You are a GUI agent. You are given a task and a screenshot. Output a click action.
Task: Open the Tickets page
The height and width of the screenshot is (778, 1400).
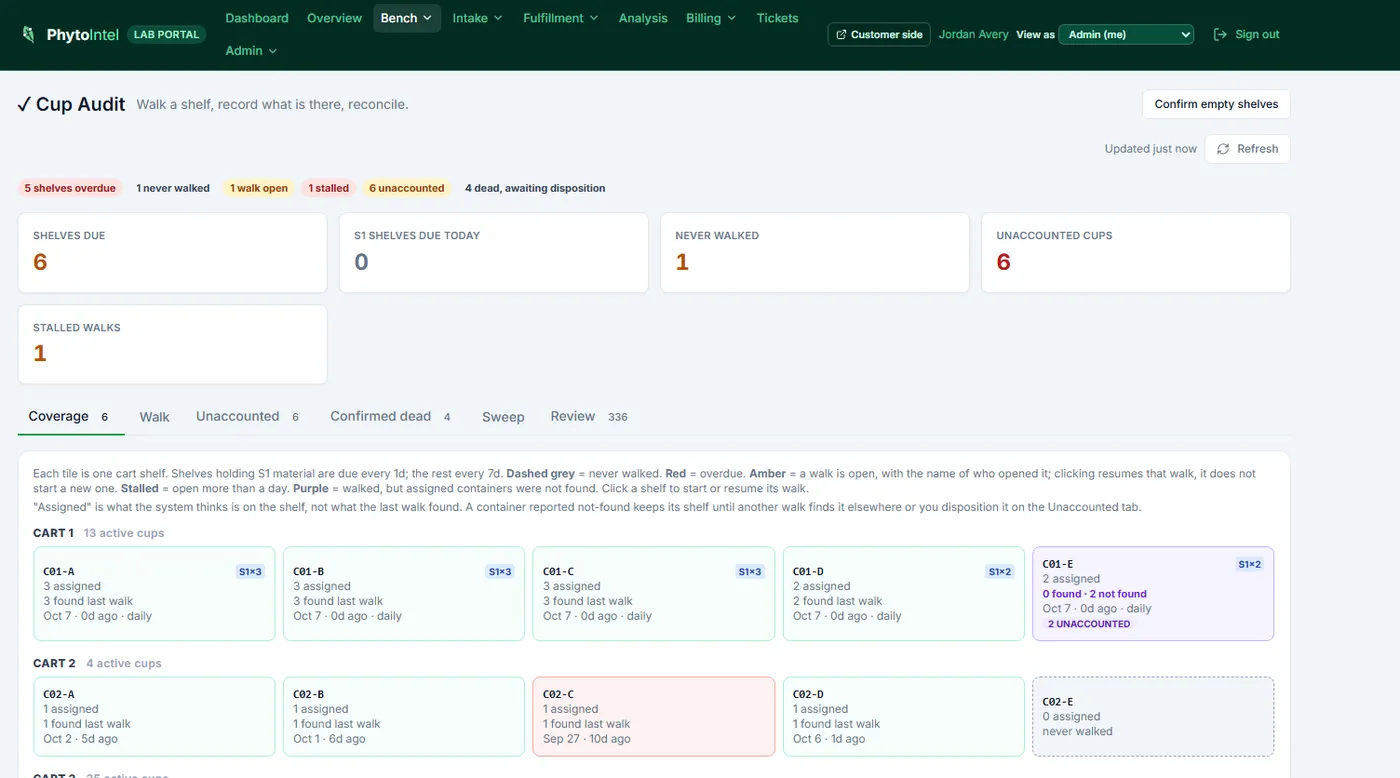(778, 18)
